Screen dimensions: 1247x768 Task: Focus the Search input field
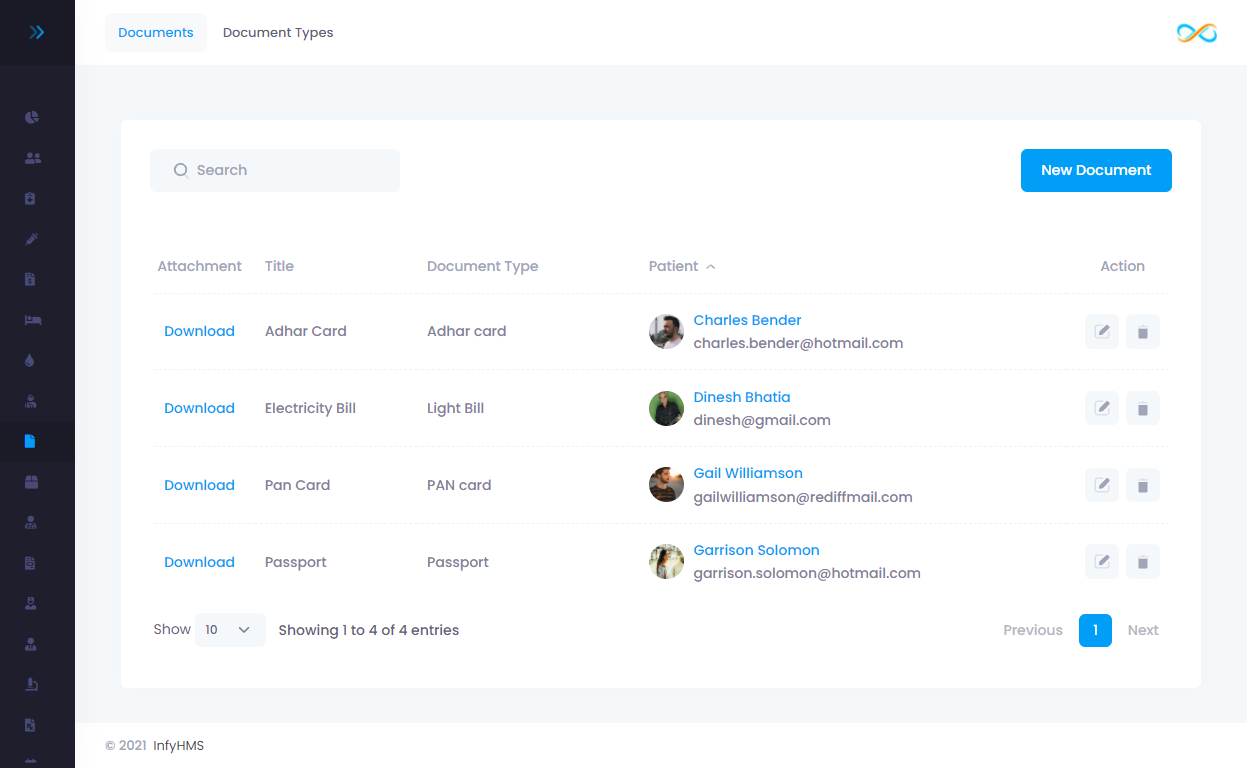(x=285, y=170)
